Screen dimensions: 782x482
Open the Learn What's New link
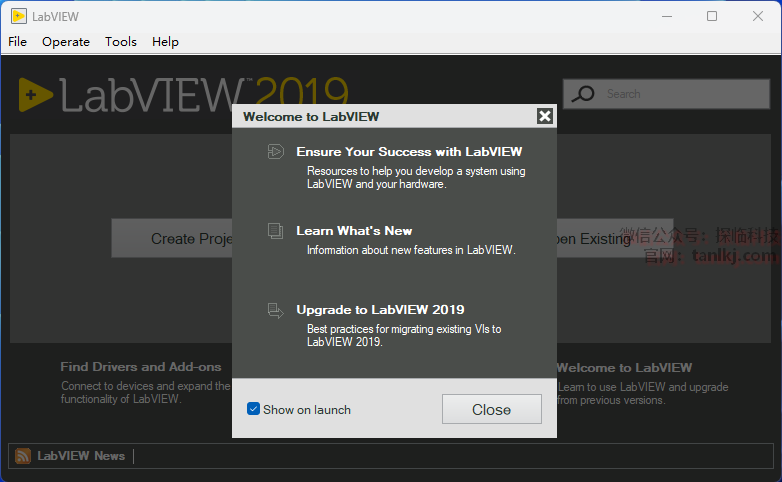354,231
